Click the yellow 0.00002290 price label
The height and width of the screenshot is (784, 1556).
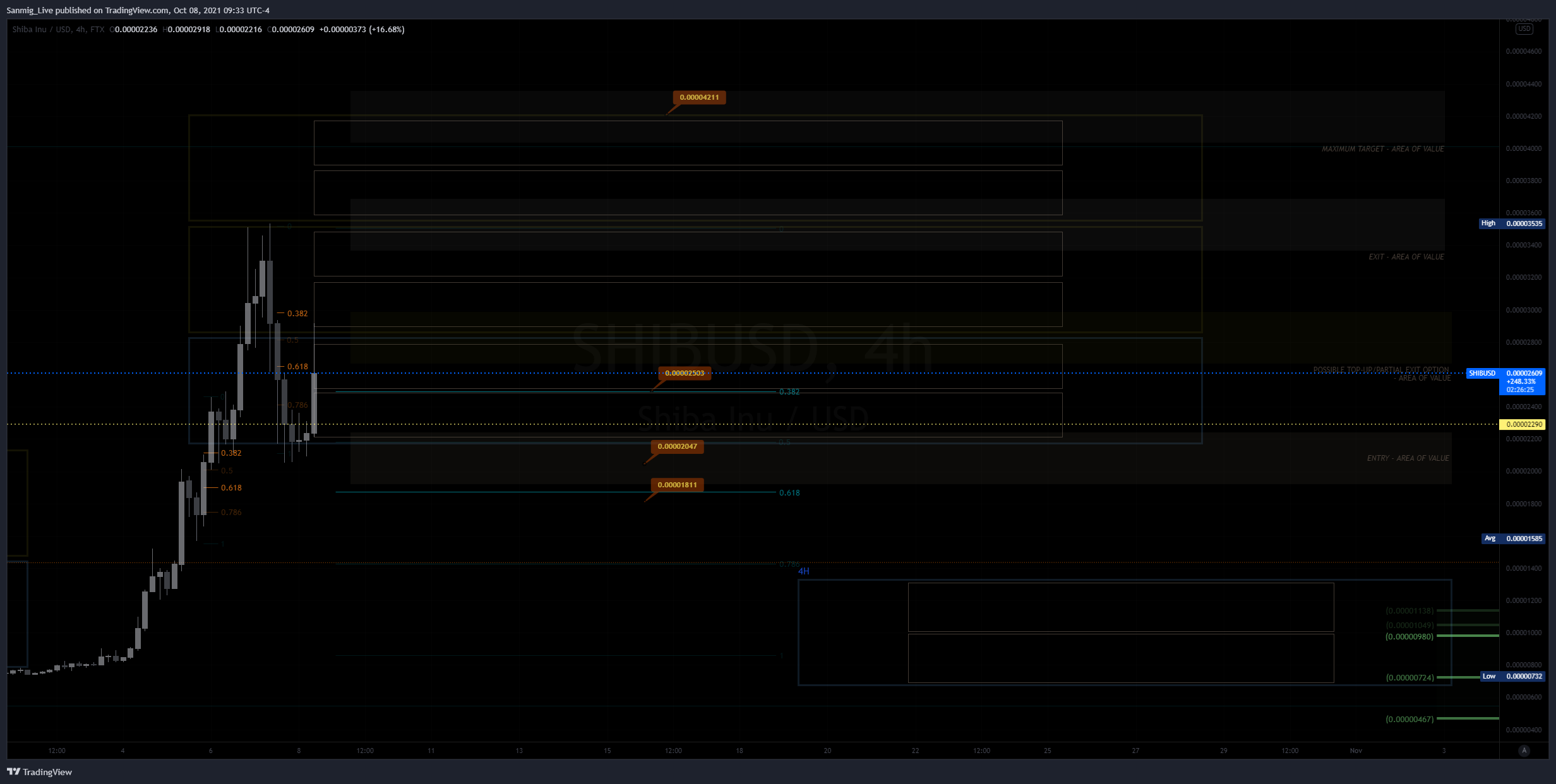pos(1523,424)
